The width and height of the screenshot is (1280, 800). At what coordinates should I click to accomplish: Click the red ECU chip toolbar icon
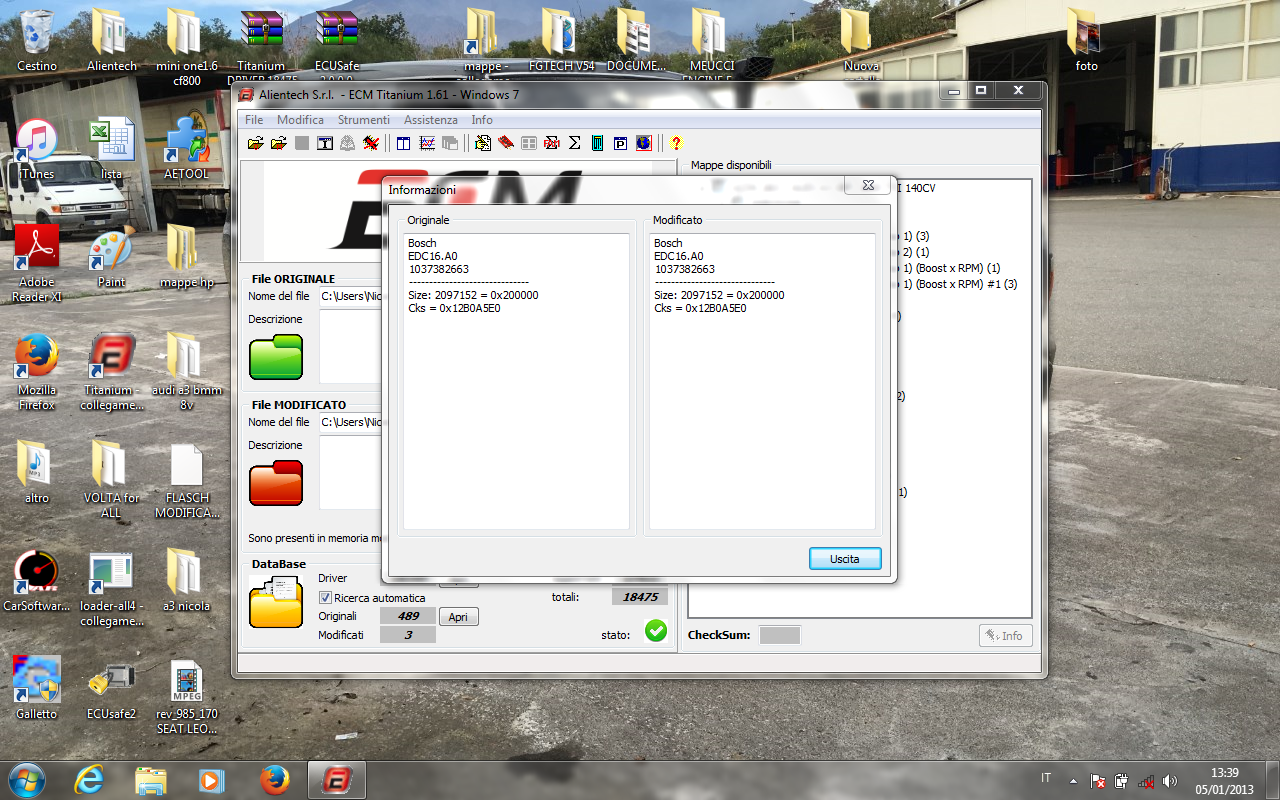point(506,143)
